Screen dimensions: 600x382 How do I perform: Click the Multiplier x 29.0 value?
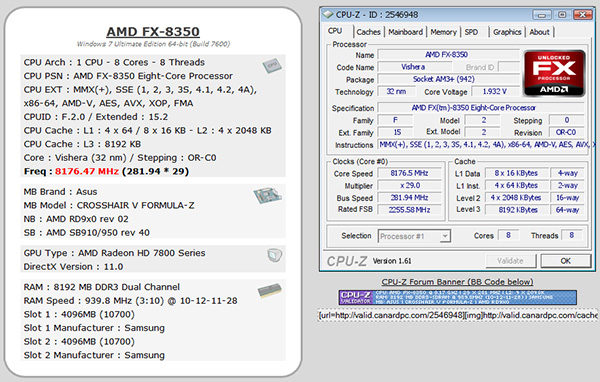point(409,185)
